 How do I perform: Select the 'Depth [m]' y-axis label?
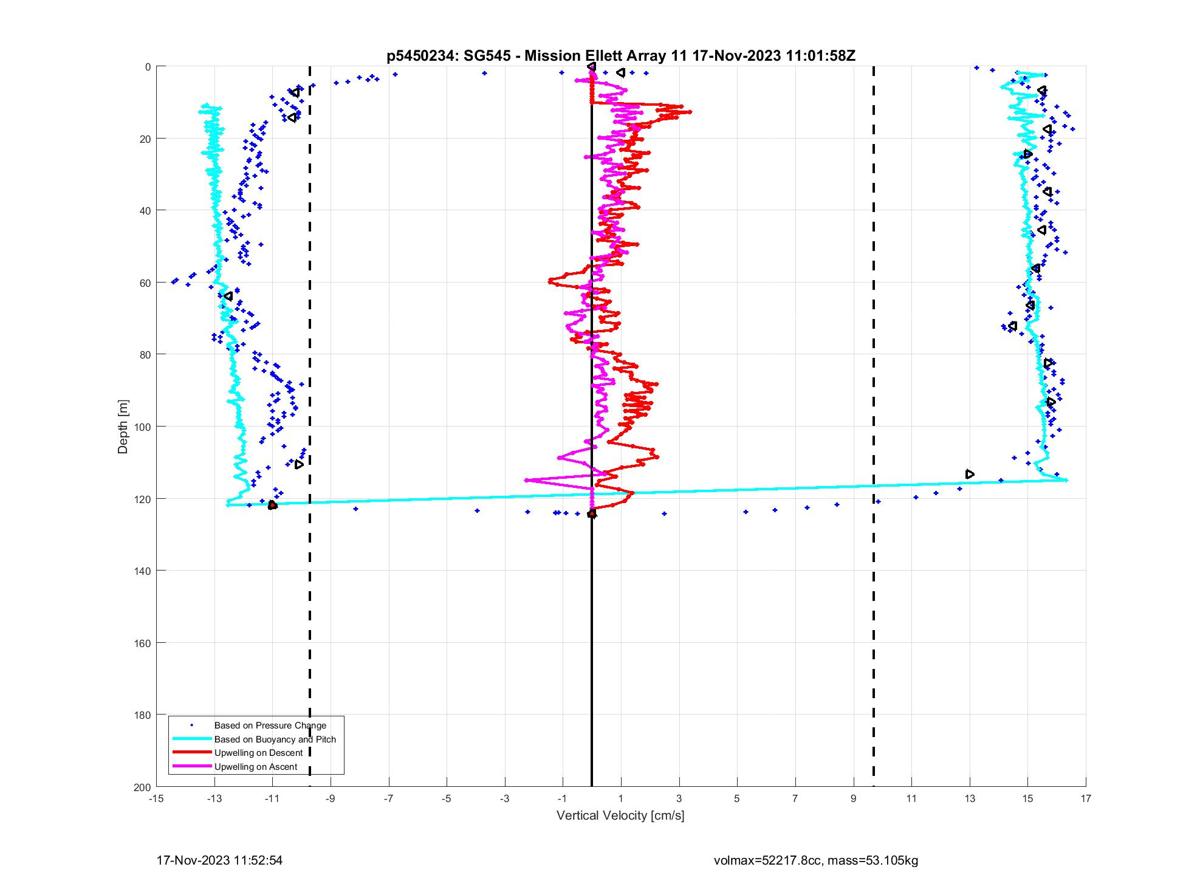123,427
